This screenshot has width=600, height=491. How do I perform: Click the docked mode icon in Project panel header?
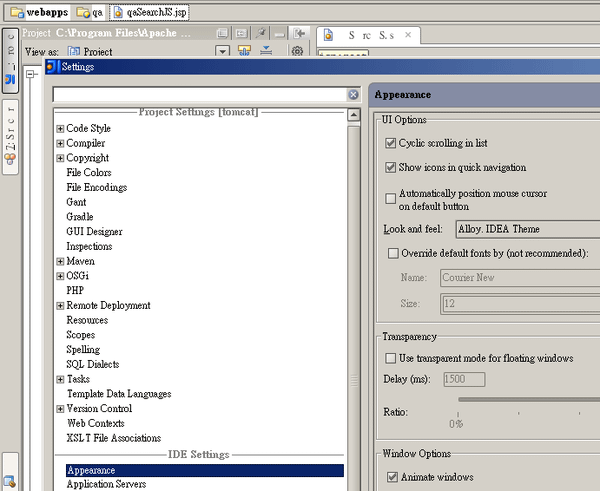click(x=241, y=33)
